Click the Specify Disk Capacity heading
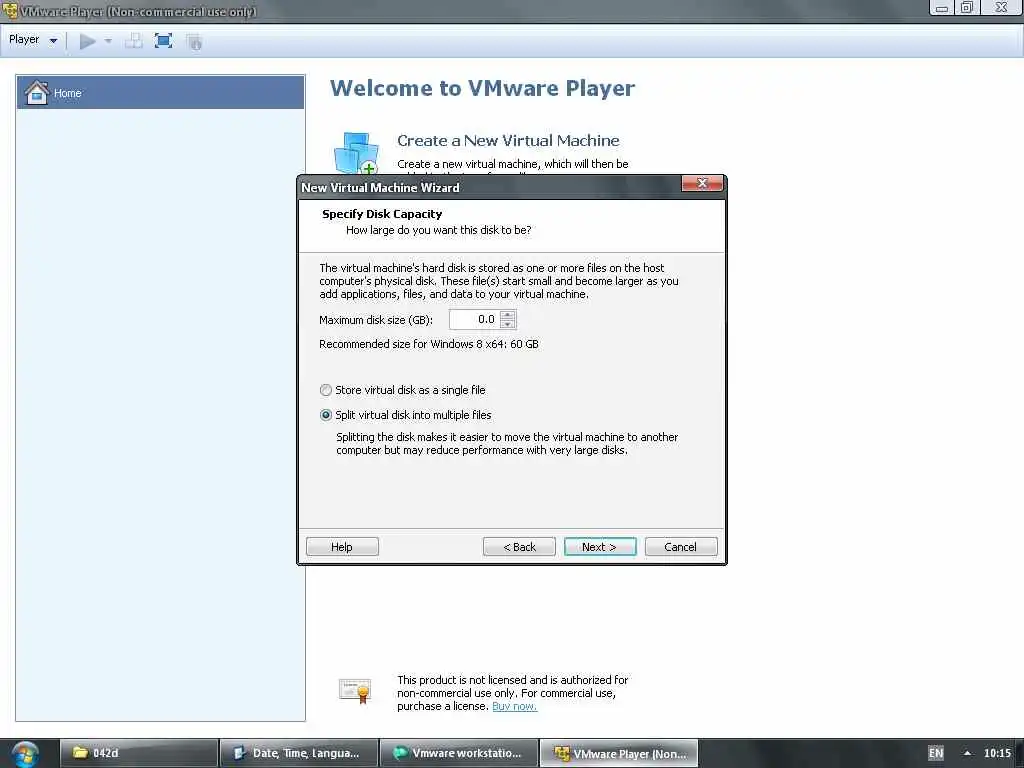Screen dimensions: 1024x768 coord(382,214)
